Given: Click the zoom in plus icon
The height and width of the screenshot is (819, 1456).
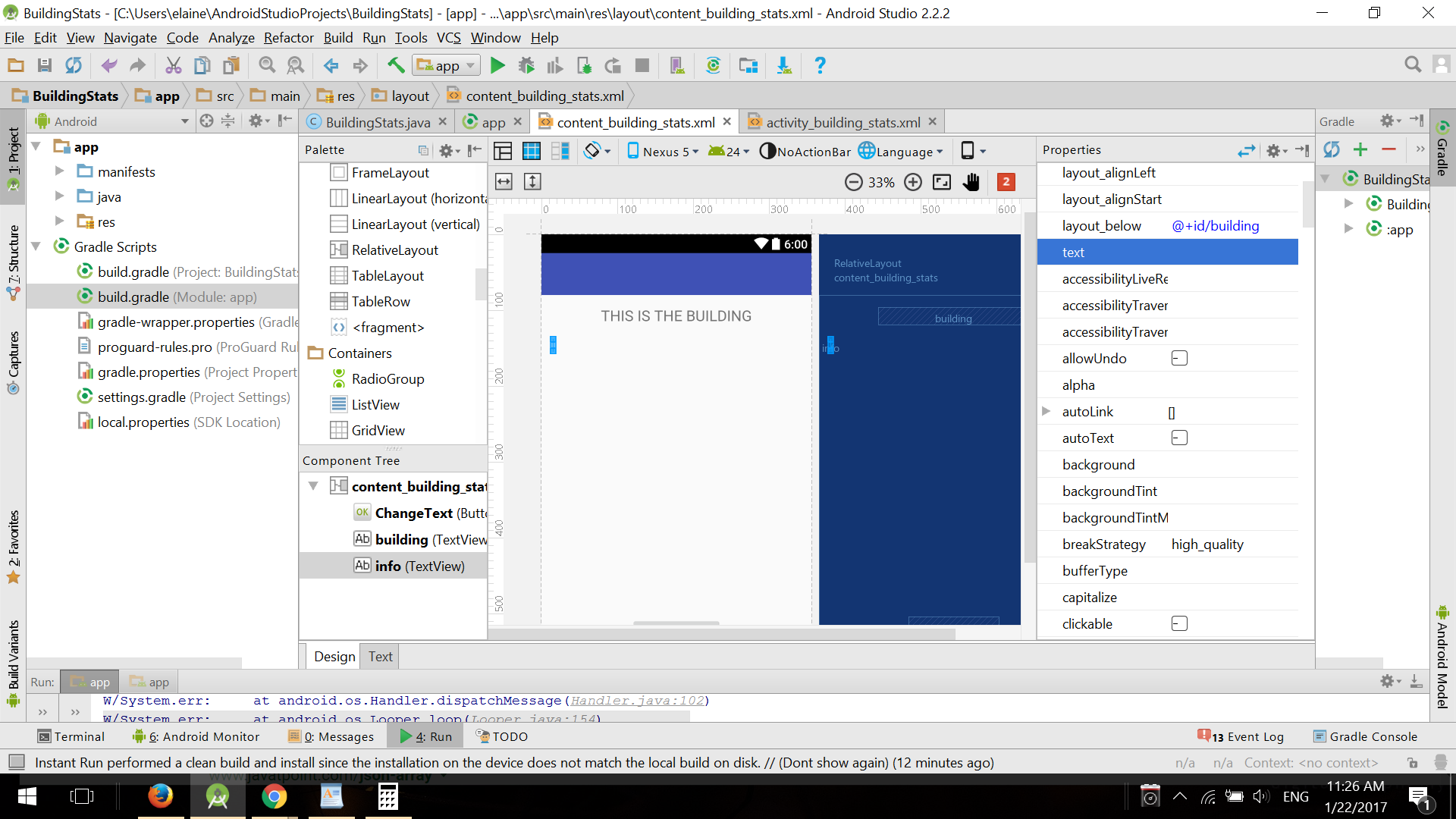Looking at the screenshot, I should click(x=913, y=182).
